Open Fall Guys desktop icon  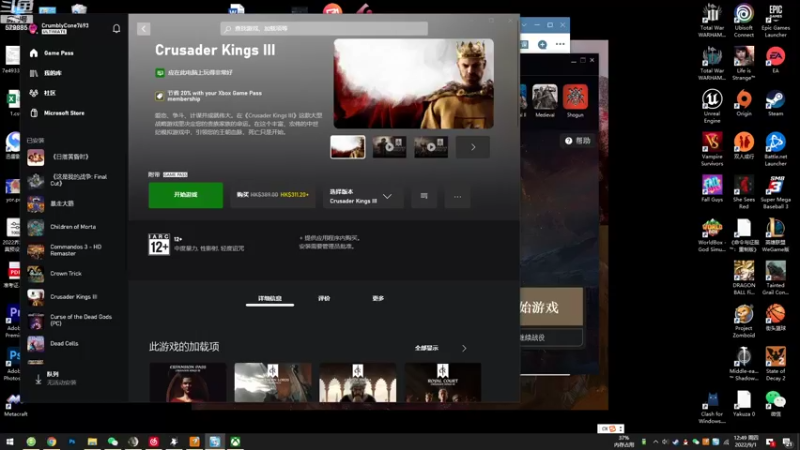point(712,189)
